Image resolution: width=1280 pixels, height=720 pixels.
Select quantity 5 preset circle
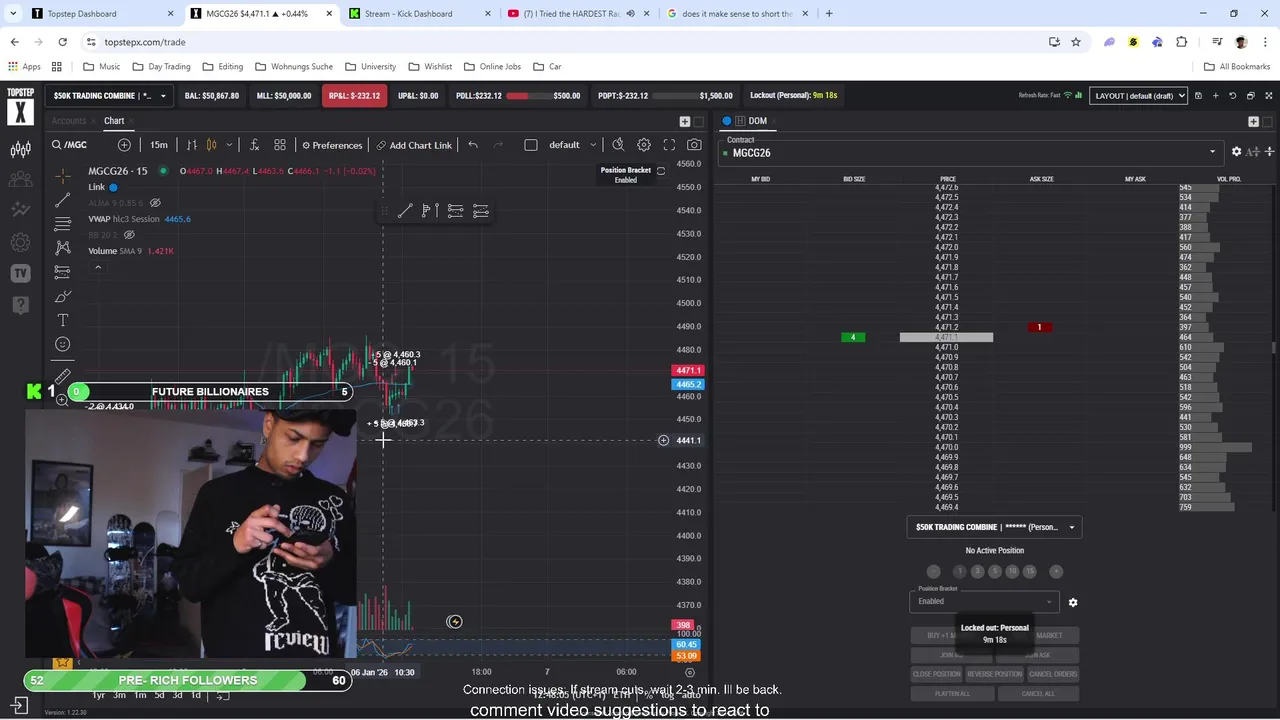click(995, 571)
